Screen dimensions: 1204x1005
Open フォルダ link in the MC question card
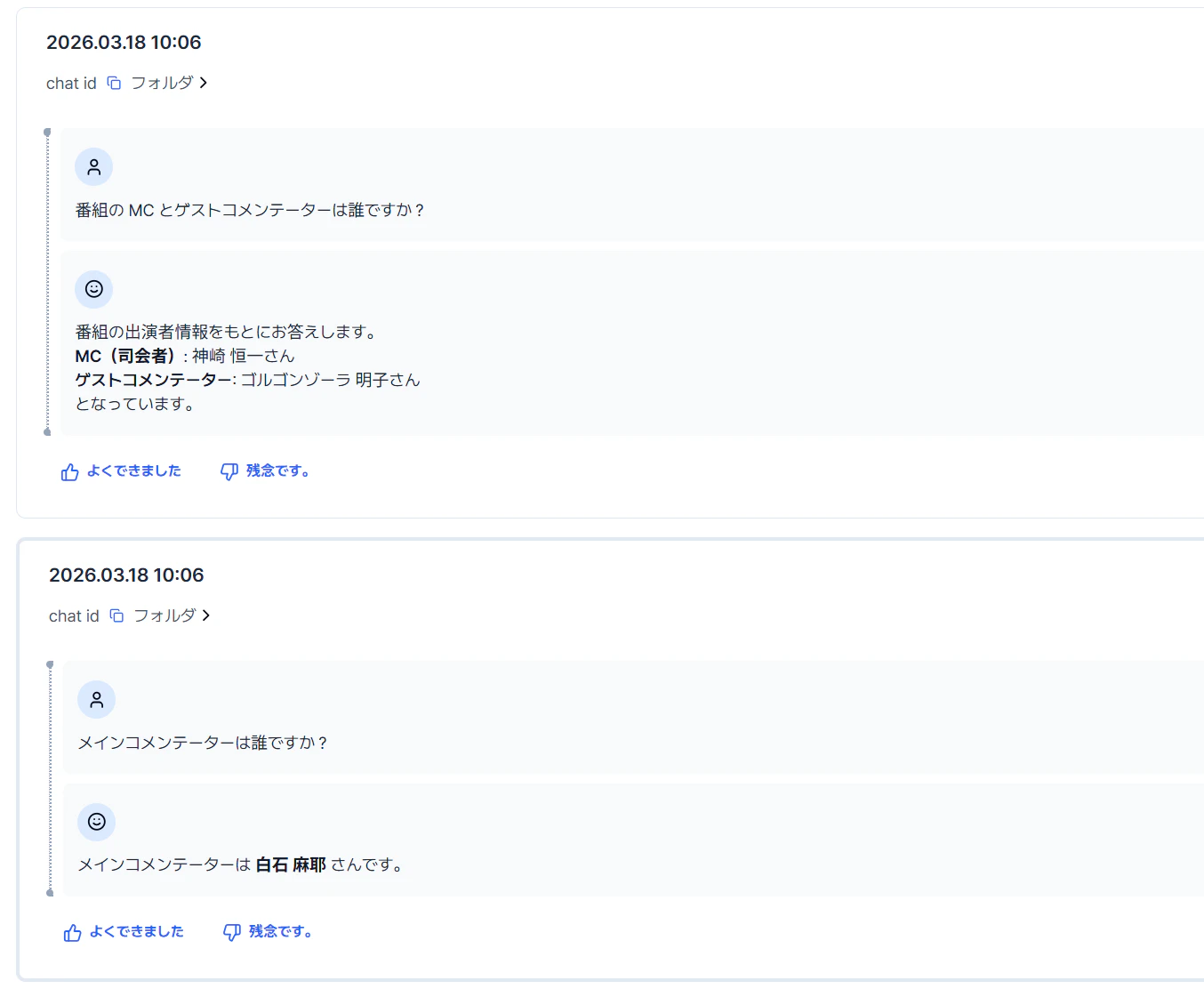(162, 83)
